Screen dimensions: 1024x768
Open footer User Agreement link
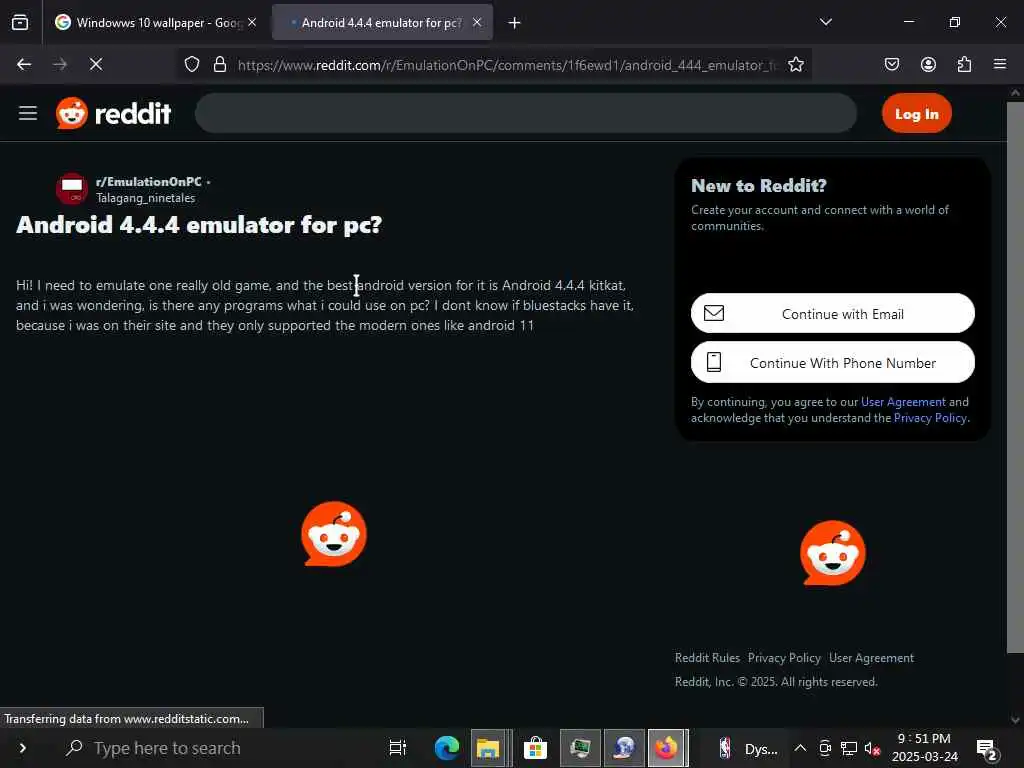point(871,658)
